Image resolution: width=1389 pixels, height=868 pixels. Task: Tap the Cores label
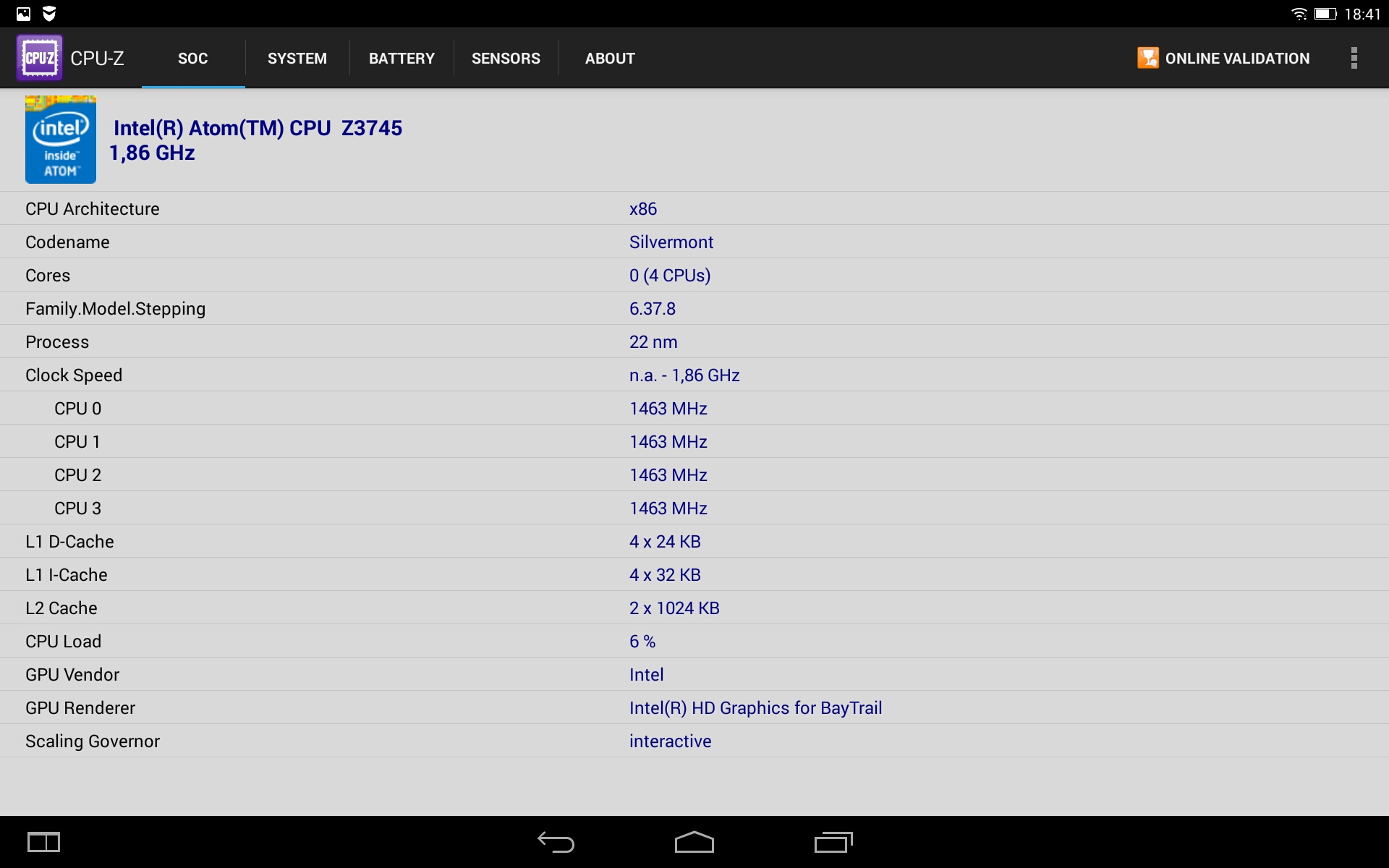(48, 276)
